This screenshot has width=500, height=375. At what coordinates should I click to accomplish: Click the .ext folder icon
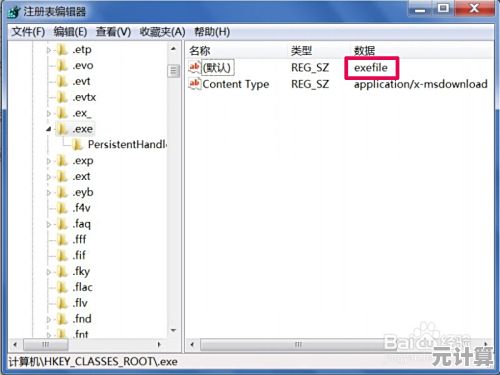coord(62,176)
